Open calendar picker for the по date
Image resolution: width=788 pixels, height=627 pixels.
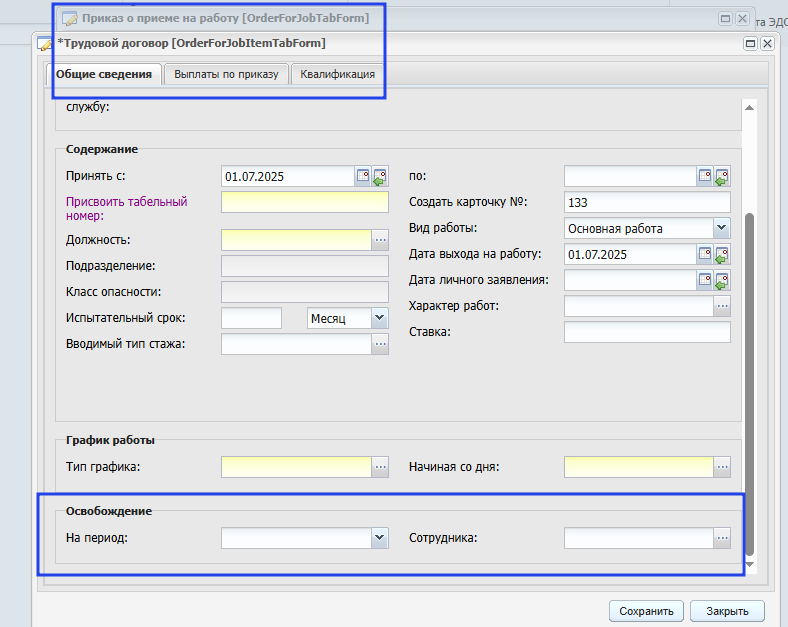705,176
